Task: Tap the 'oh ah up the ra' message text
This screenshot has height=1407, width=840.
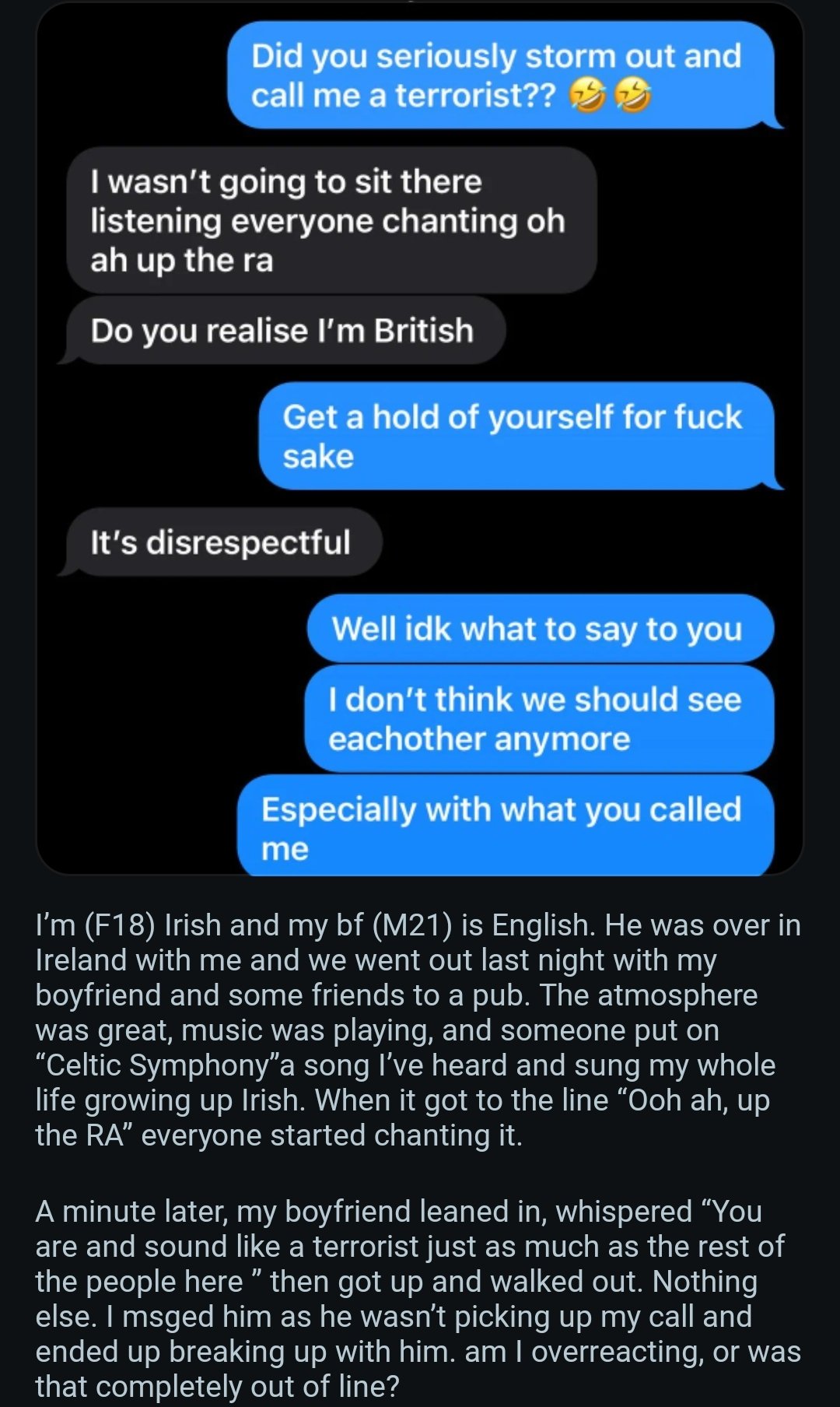Action: tap(327, 241)
